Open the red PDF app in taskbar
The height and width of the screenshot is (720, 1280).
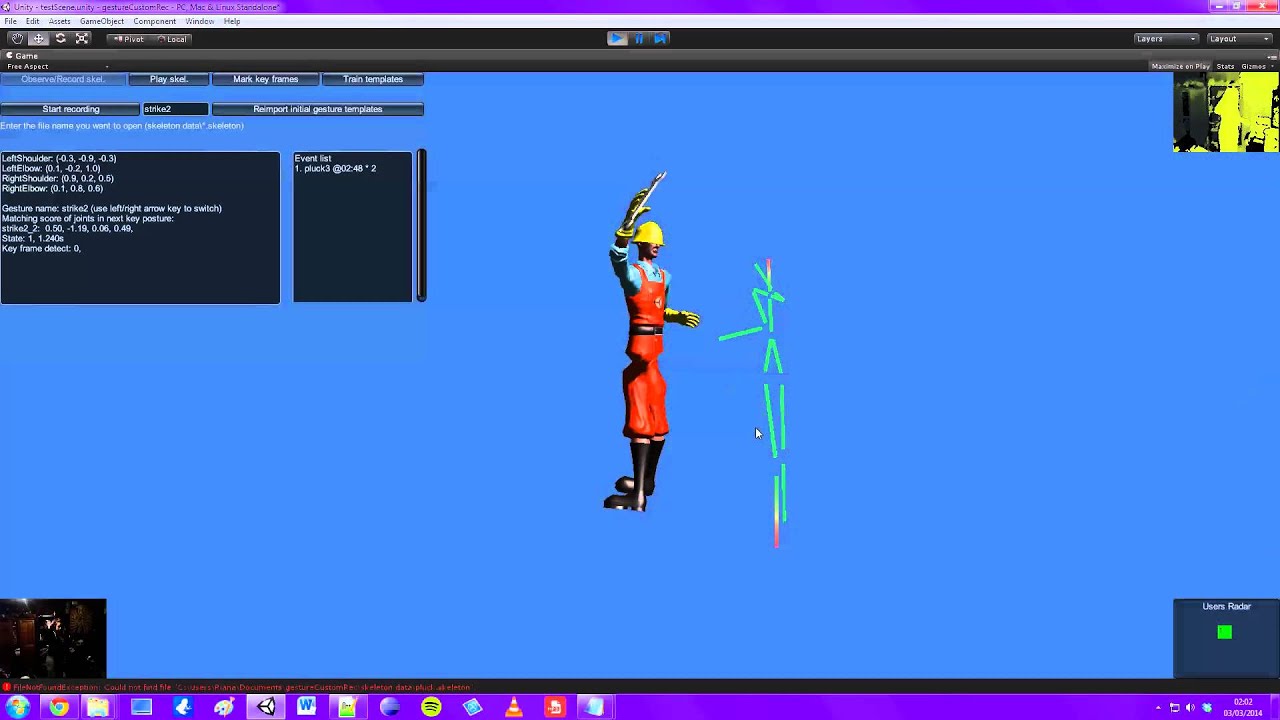pyautogui.click(x=554, y=708)
